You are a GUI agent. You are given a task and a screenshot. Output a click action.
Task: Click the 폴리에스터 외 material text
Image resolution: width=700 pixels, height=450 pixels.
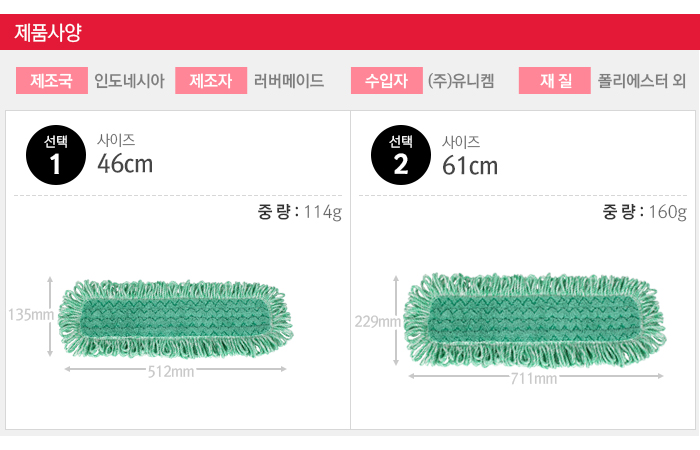[x=642, y=81]
